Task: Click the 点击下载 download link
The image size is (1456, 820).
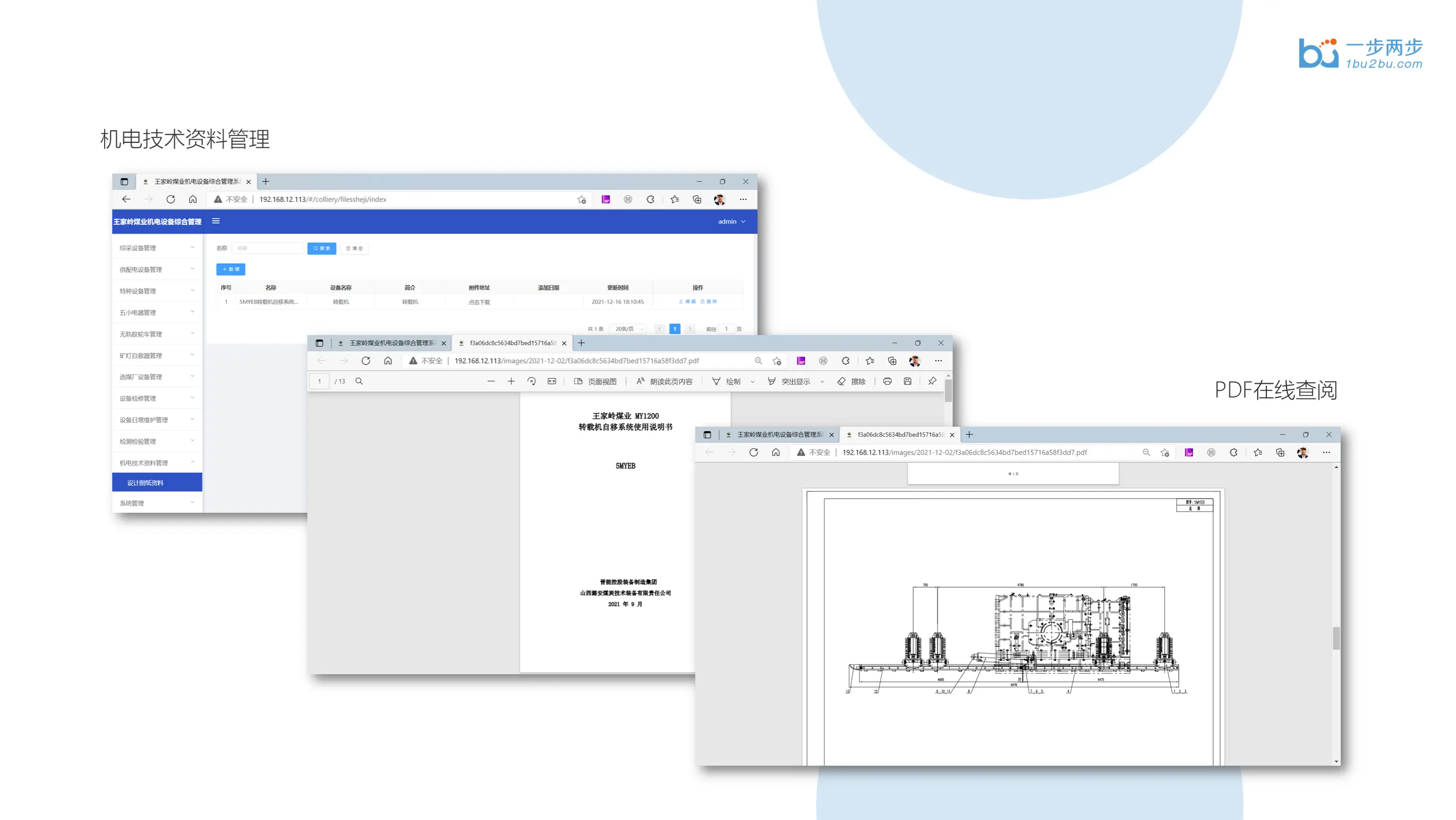Action: 479,302
